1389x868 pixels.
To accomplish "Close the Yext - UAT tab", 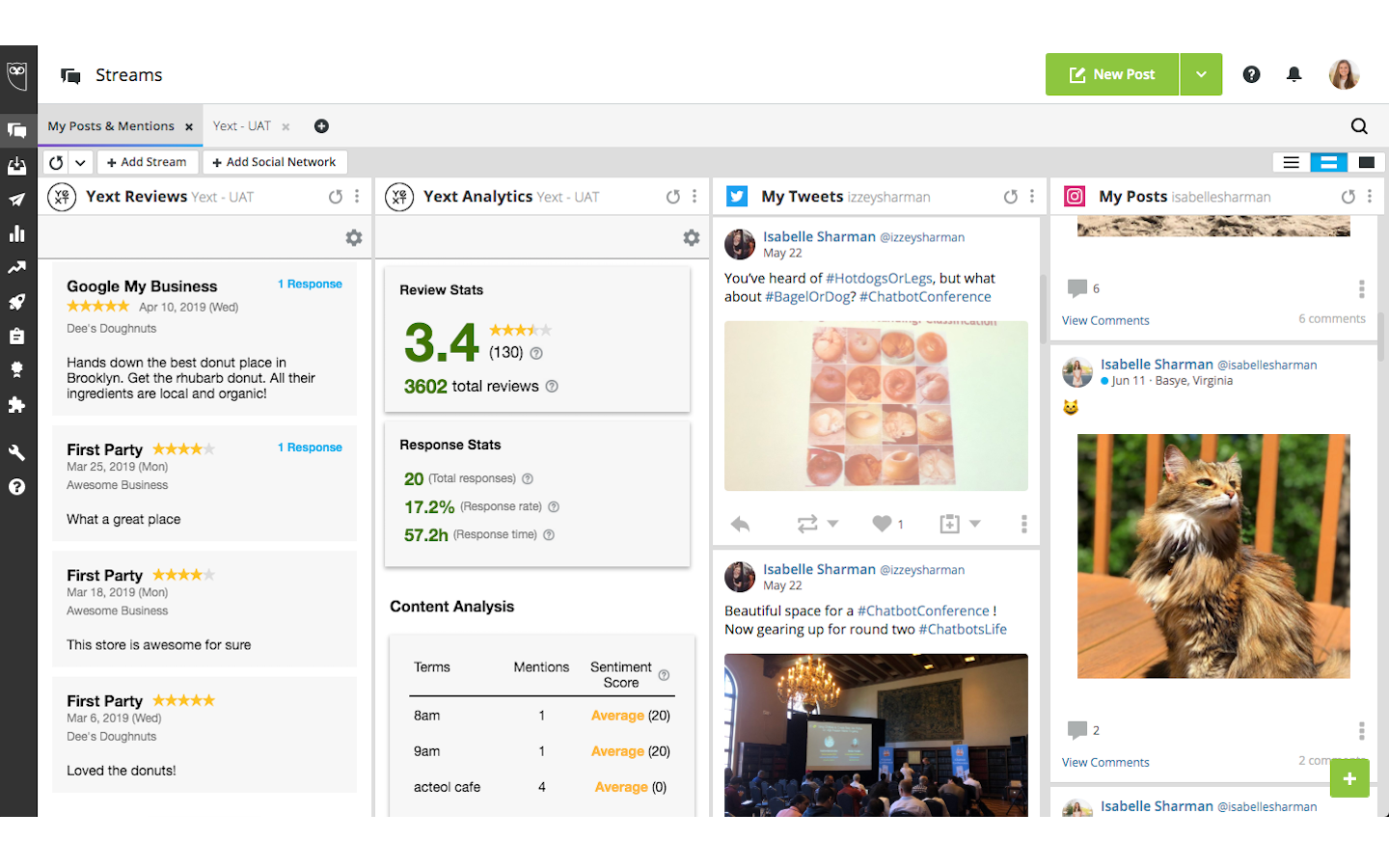I will [x=286, y=127].
